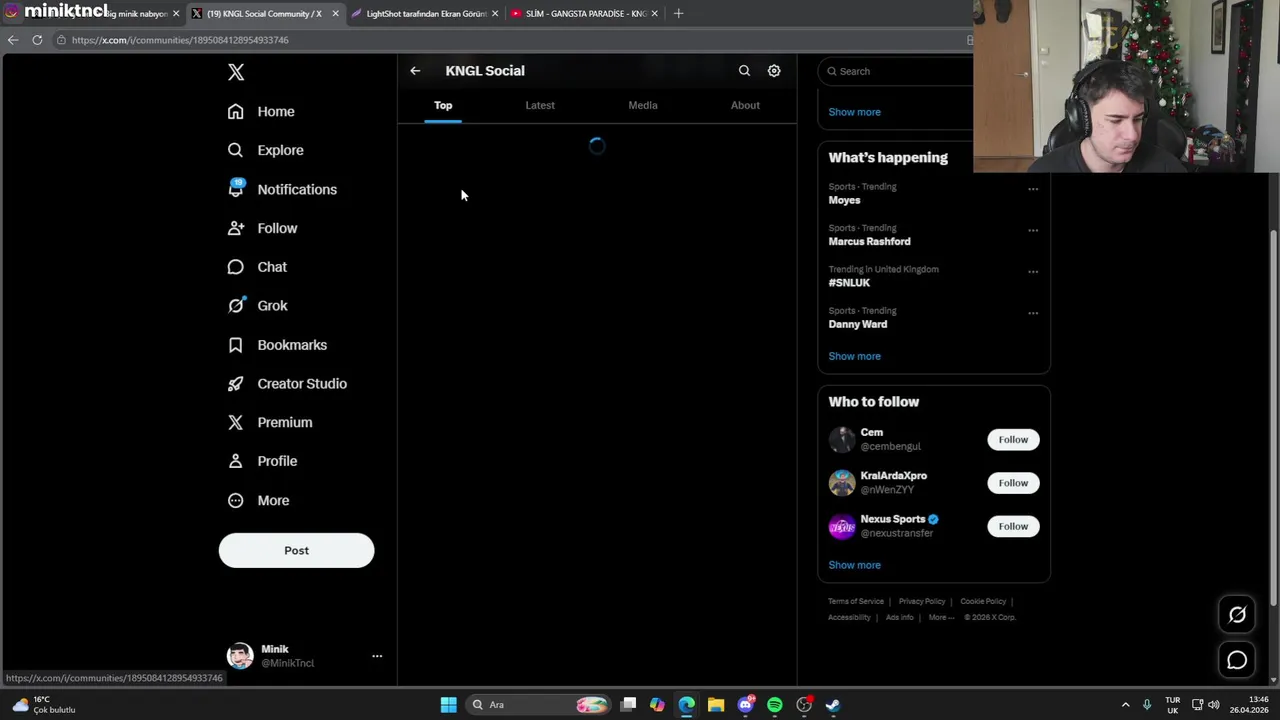This screenshot has height=720, width=1280.
Task: Click the taskbar search box Ara
Action: (x=540, y=705)
